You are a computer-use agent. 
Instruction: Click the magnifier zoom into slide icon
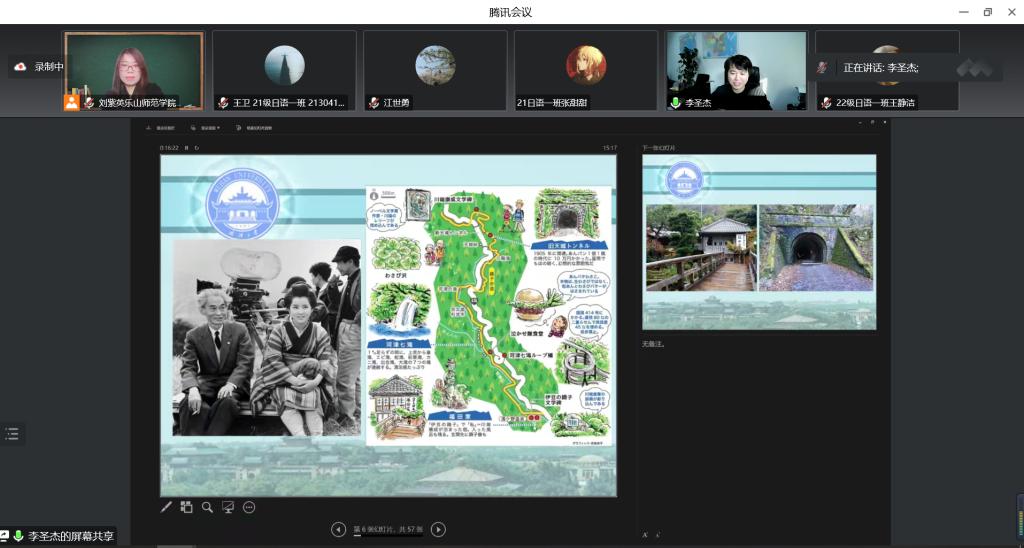(x=207, y=507)
